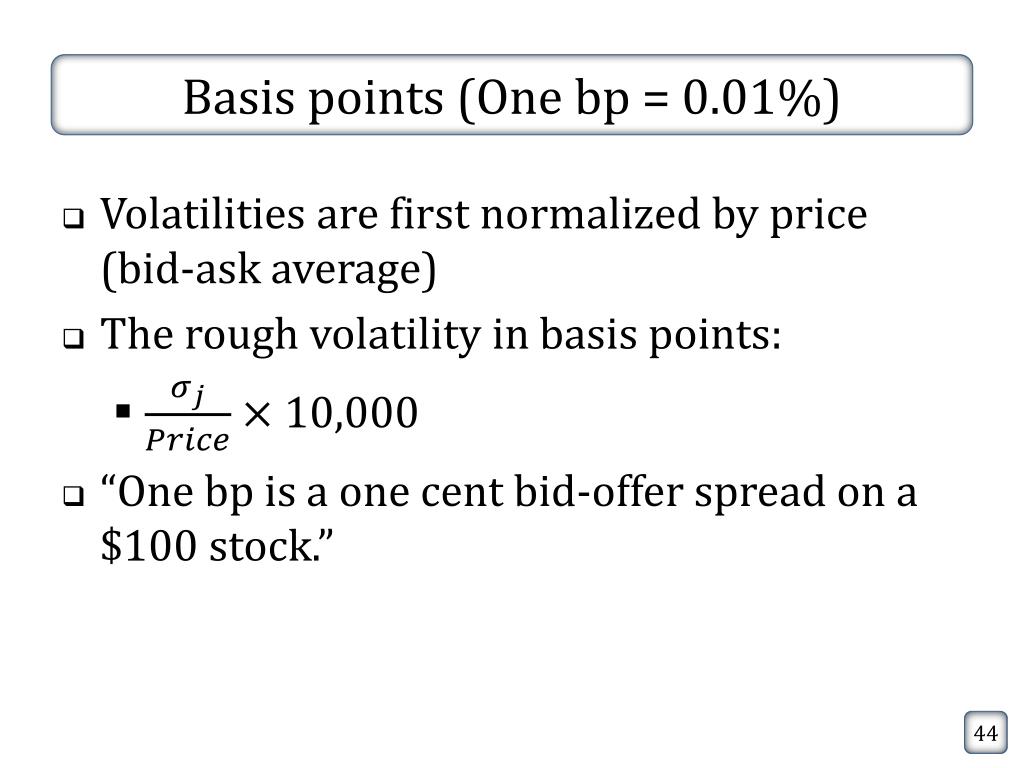The image size is (1024, 768).
Task: Click the multiplication sign in the formula
Action: 257,413
